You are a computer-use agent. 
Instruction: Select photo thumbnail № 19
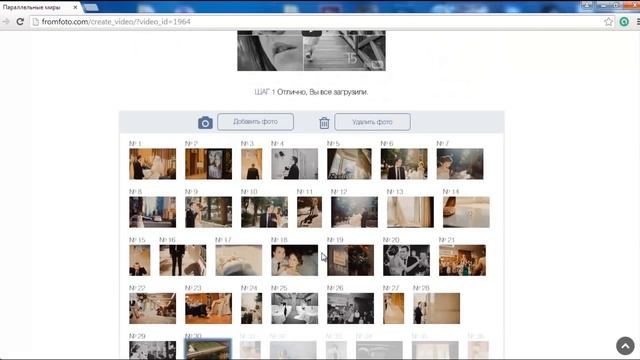(x=350, y=260)
